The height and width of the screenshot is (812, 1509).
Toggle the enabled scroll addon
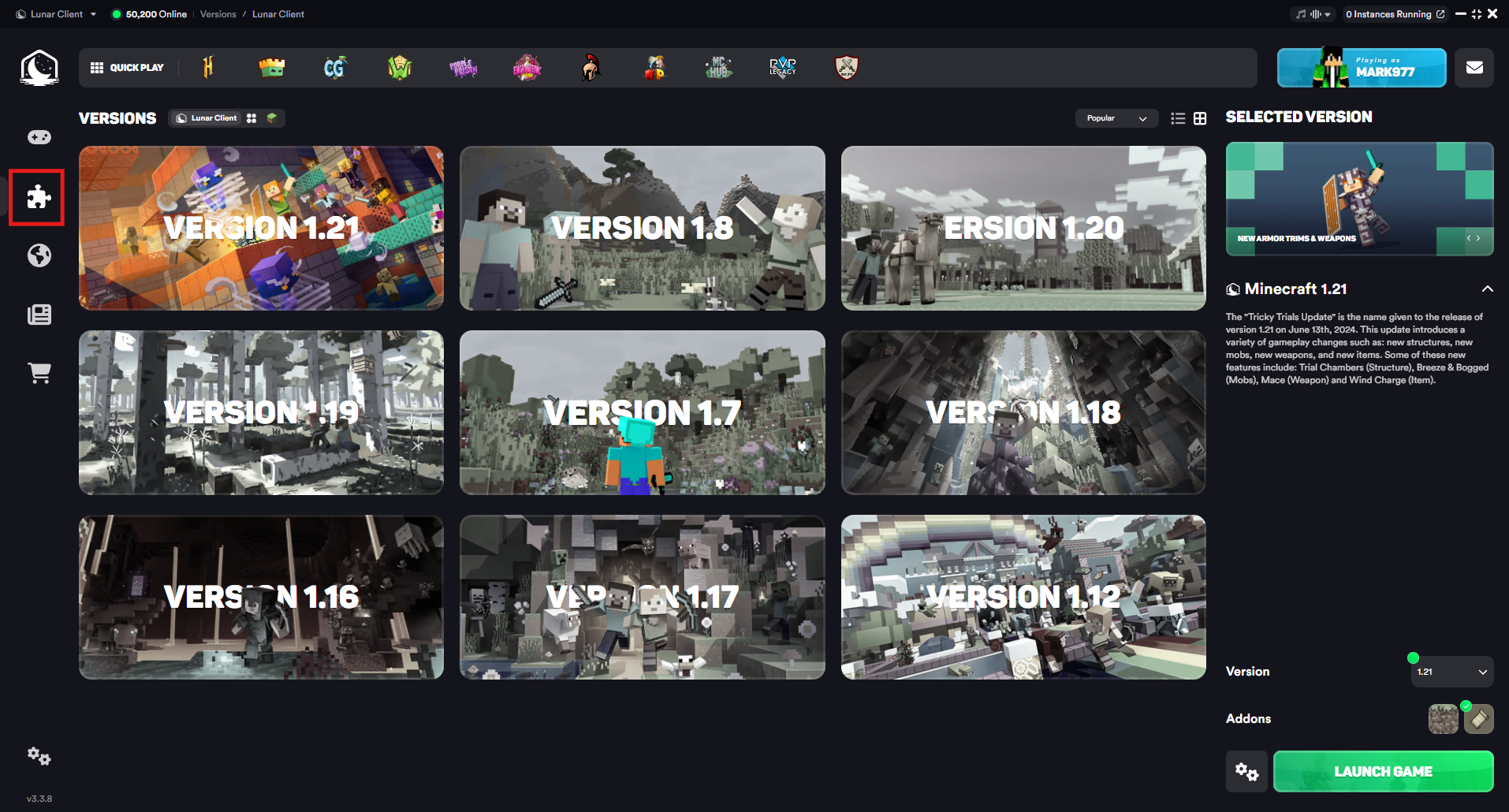(x=1479, y=719)
